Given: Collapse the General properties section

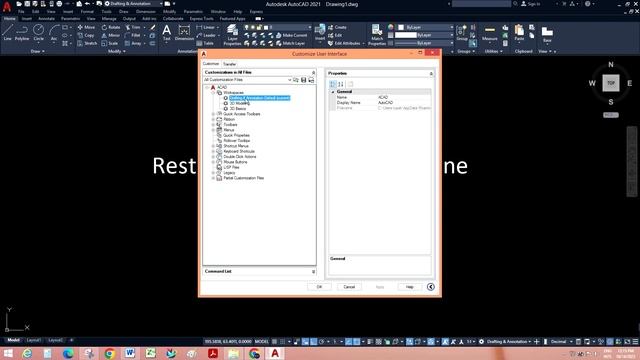Looking at the screenshot, I should [x=333, y=92].
